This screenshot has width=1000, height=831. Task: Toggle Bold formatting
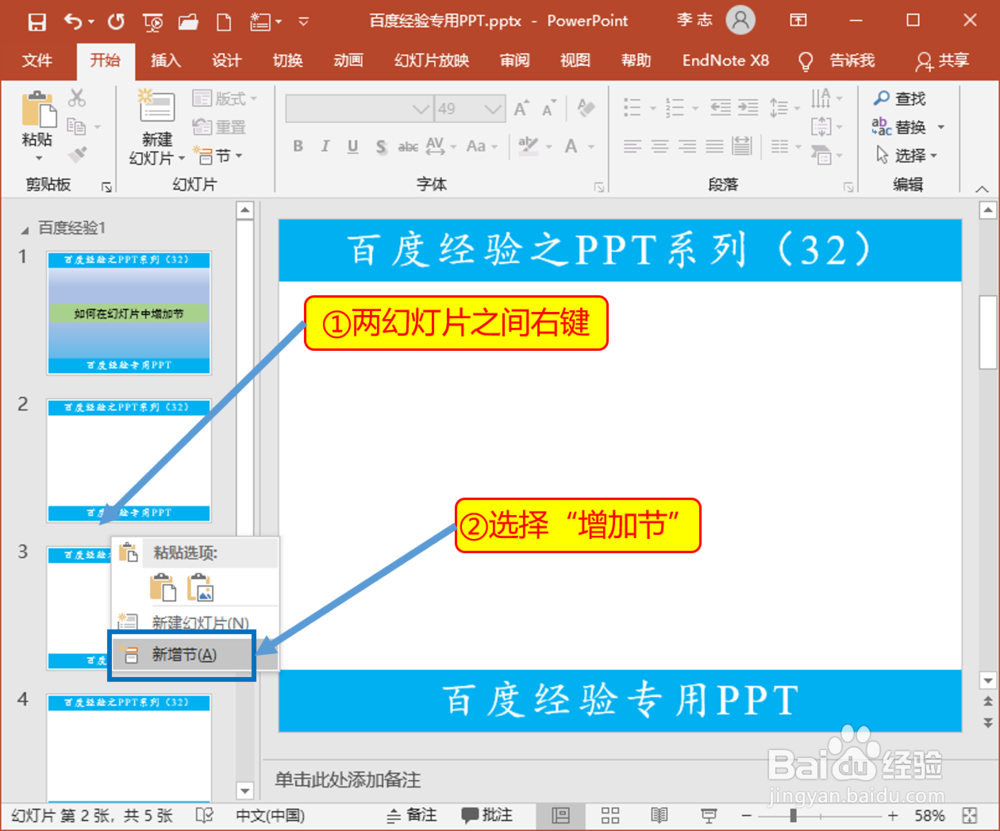click(x=298, y=147)
